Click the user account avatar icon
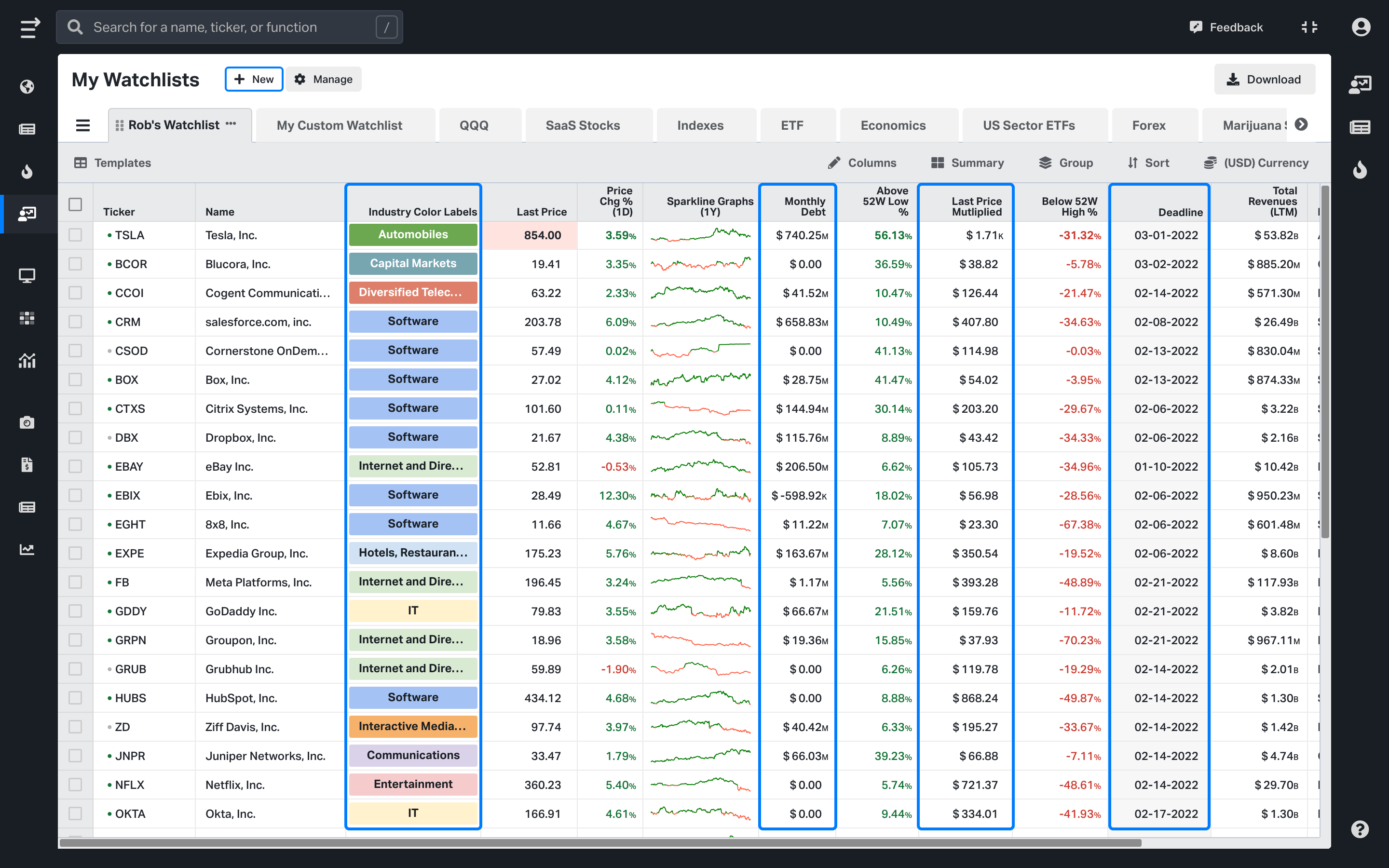The width and height of the screenshot is (1389, 868). pos(1361,27)
